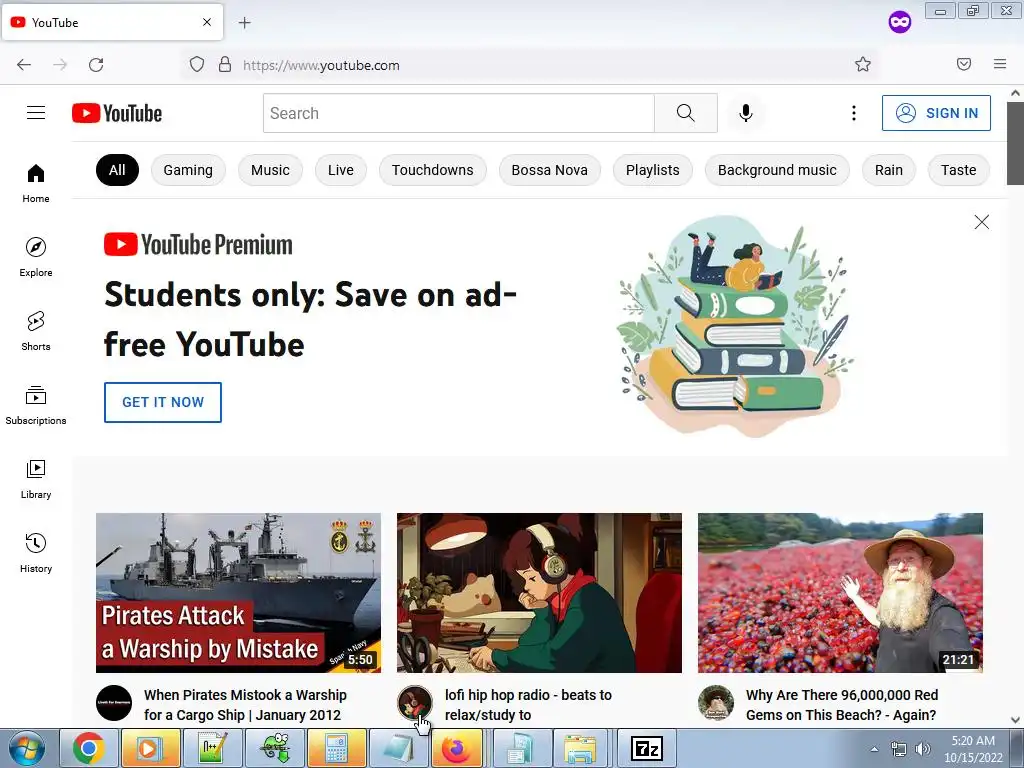The height and width of the screenshot is (768, 1024).
Task: Select the Taste filter chip
Action: point(958,170)
